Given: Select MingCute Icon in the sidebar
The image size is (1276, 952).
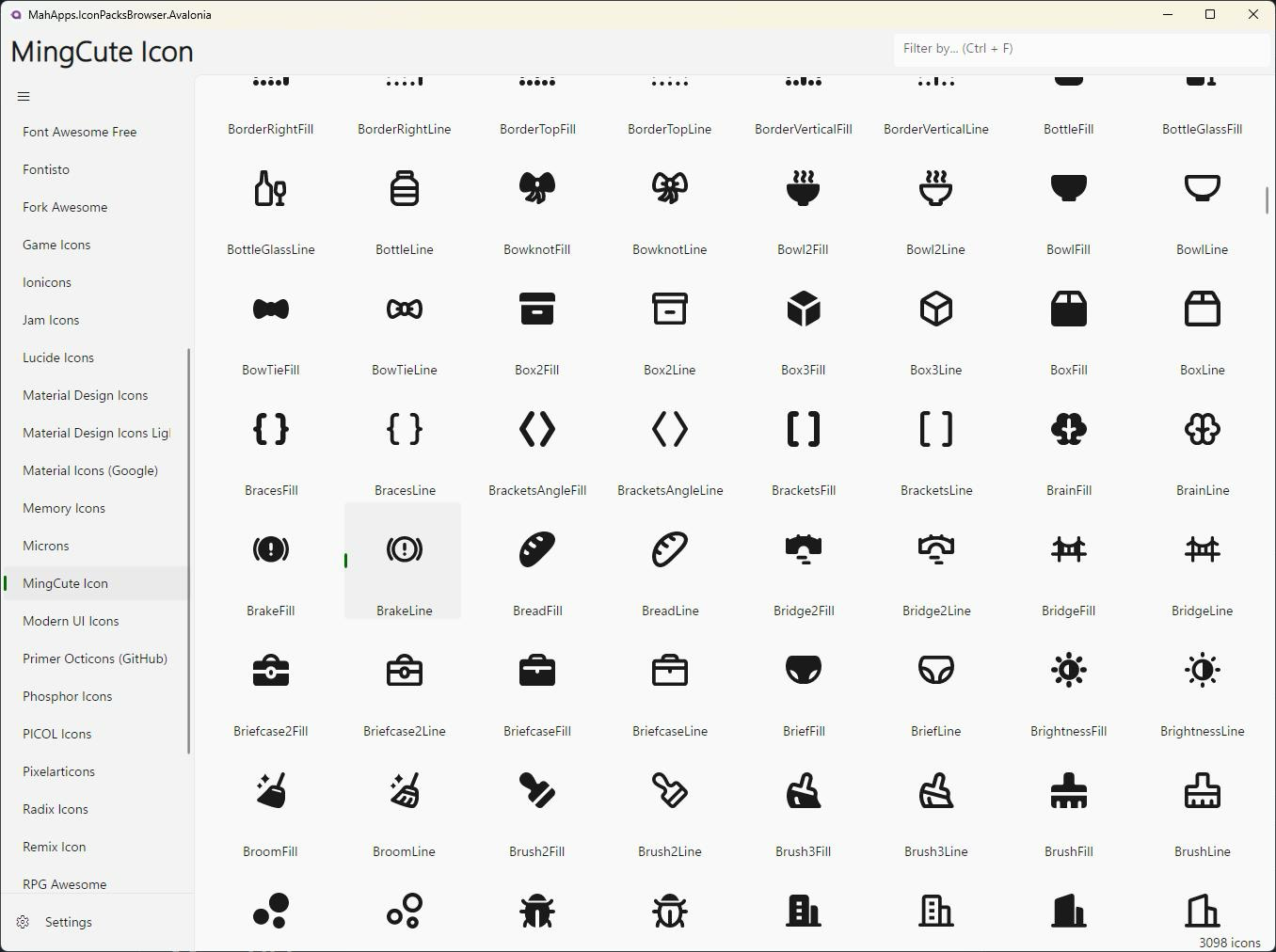Looking at the screenshot, I should (97, 583).
